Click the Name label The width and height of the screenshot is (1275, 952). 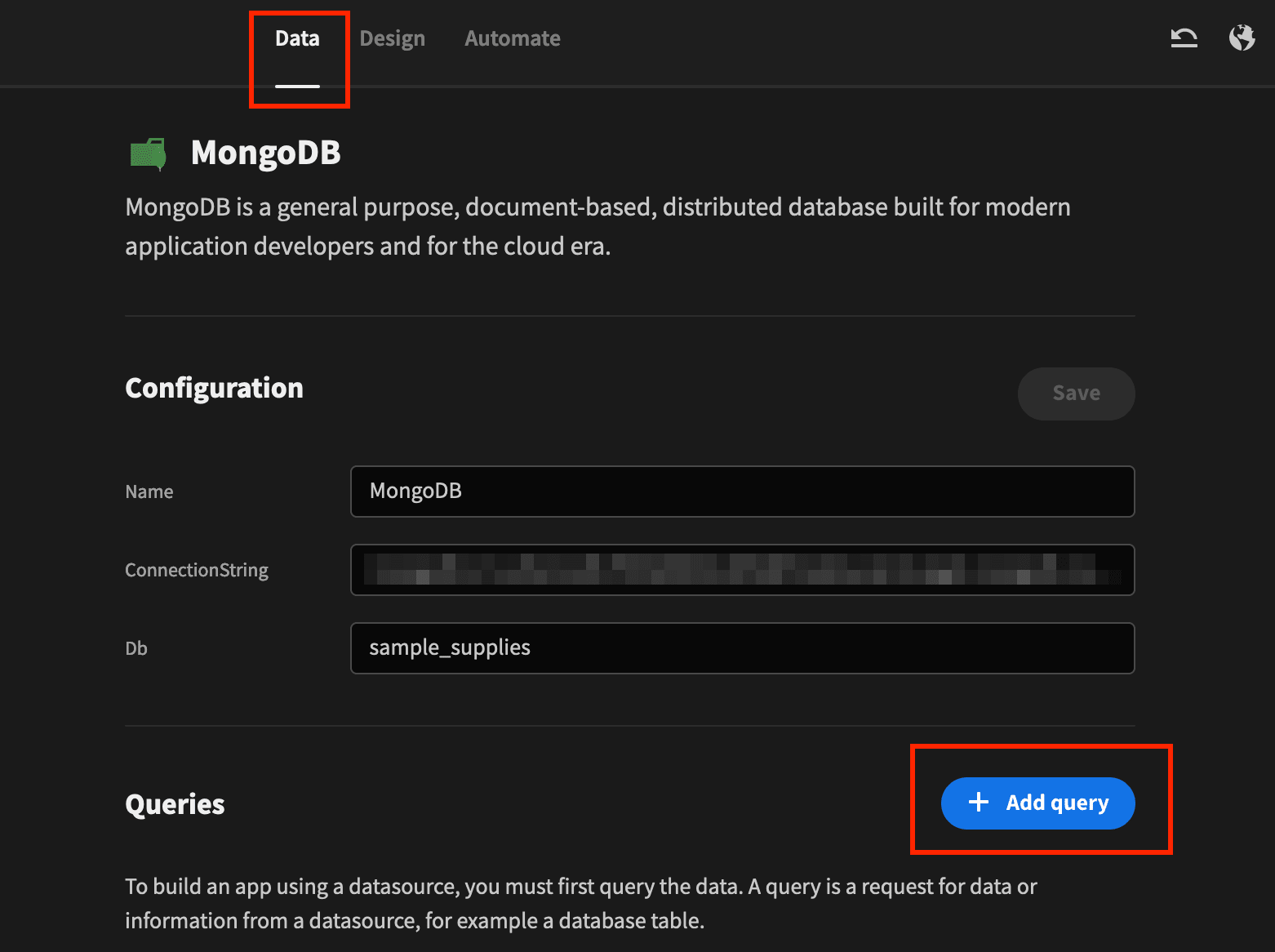(x=149, y=492)
